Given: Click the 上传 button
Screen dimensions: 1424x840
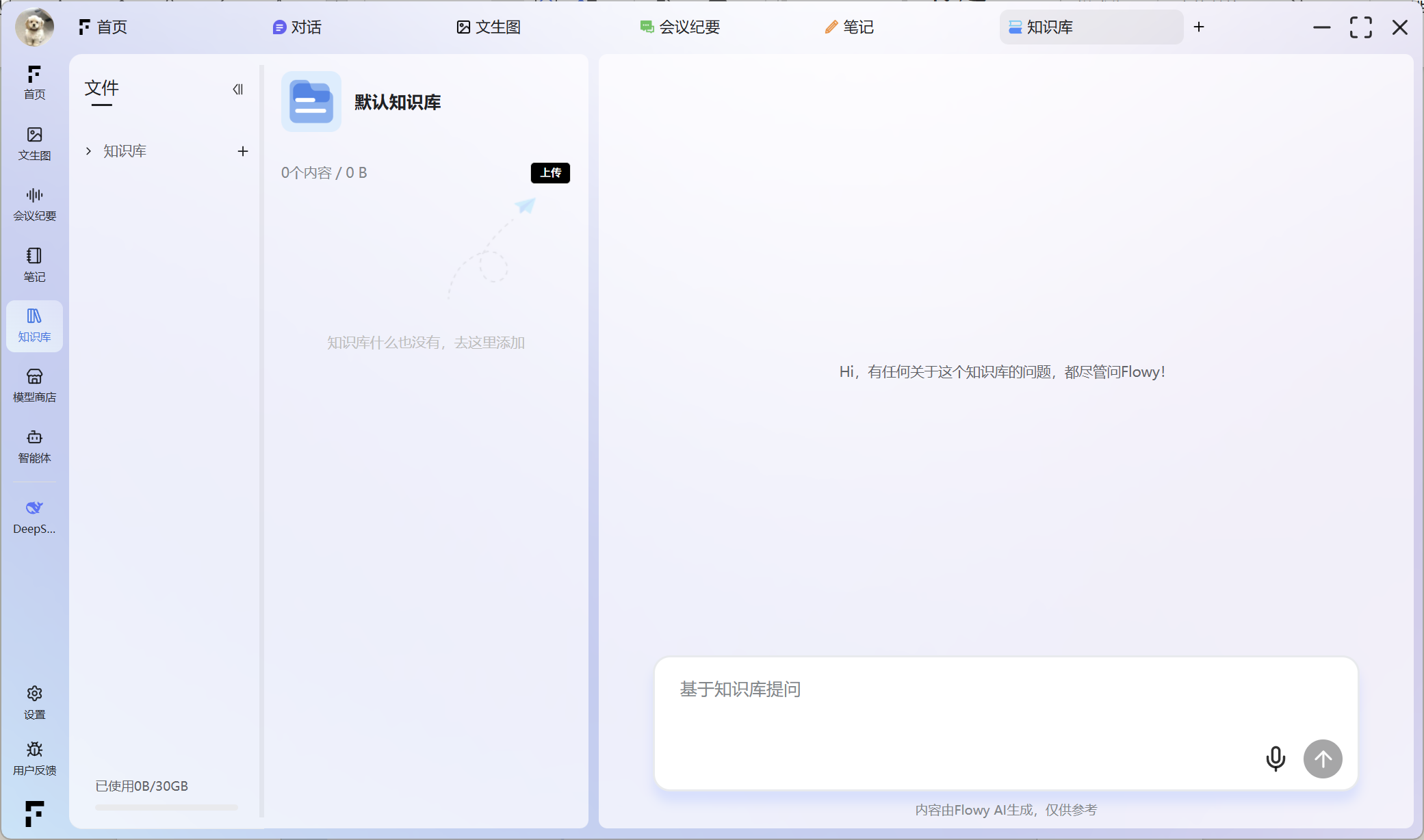Looking at the screenshot, I should click(x=550, y=172).
